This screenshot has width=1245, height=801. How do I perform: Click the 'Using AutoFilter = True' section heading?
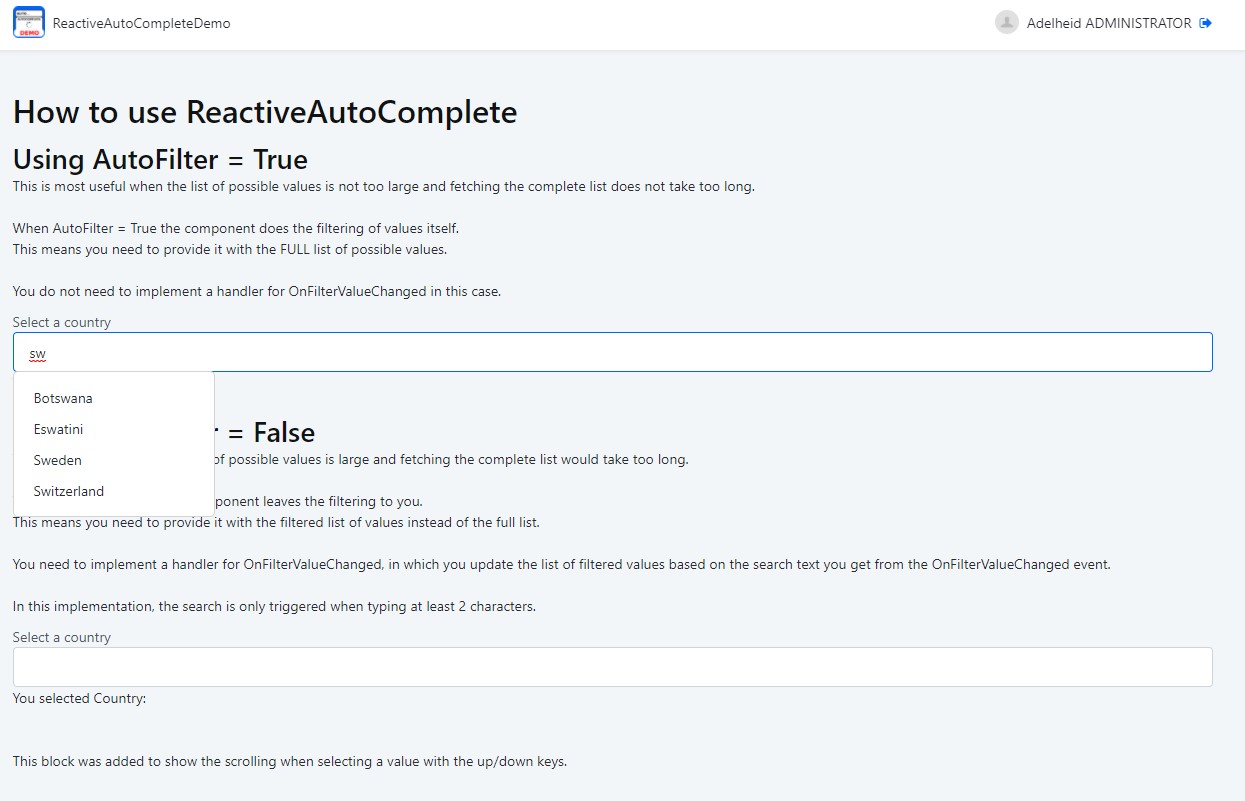[x=160, y=159]
